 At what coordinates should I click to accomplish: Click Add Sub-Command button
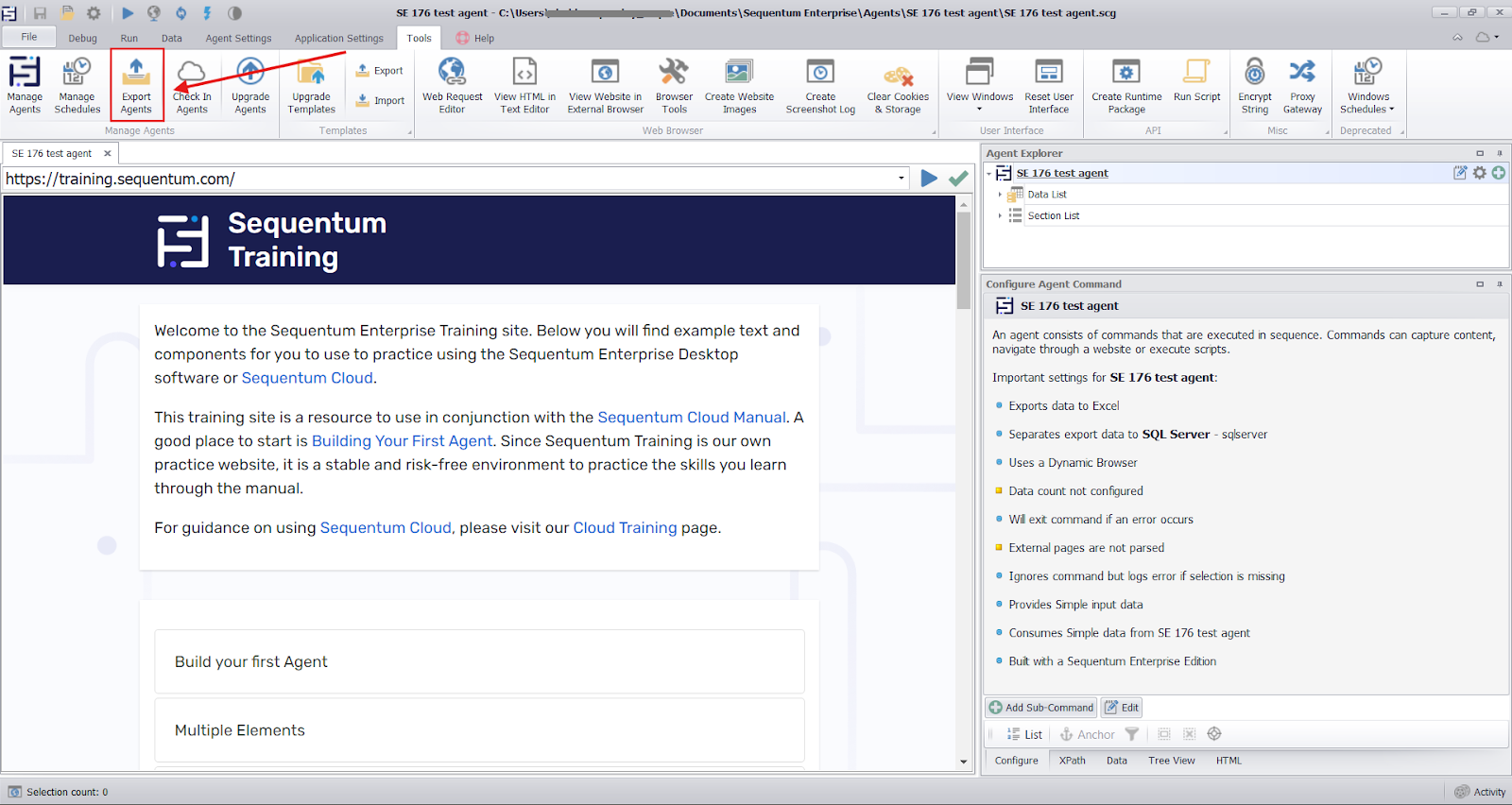pos(1041,708)
